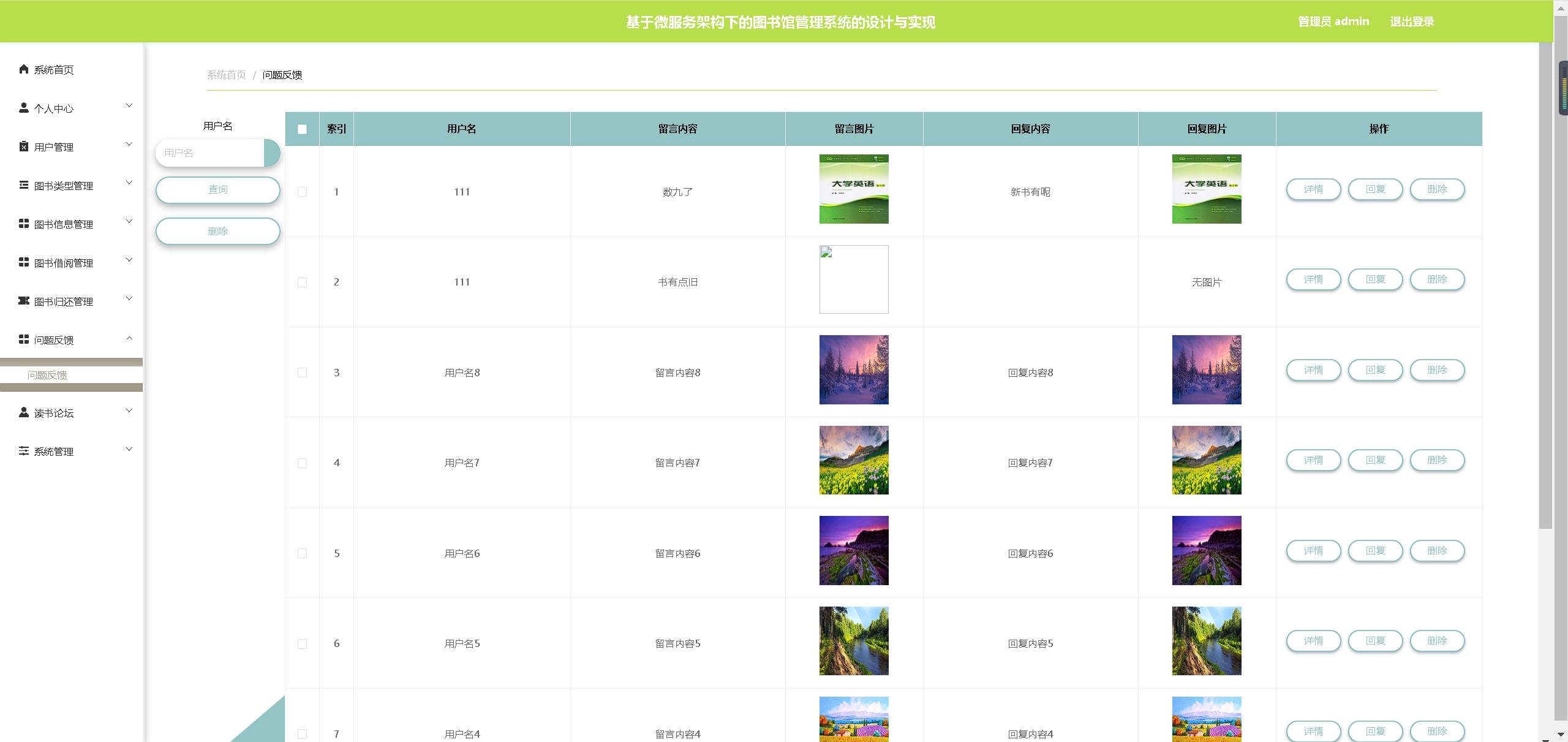Image resolution: width=1568 pixels, height=742 pixels.
Task: Open the 问题反馈 submenu item
Action: click(x=47, y=374)
